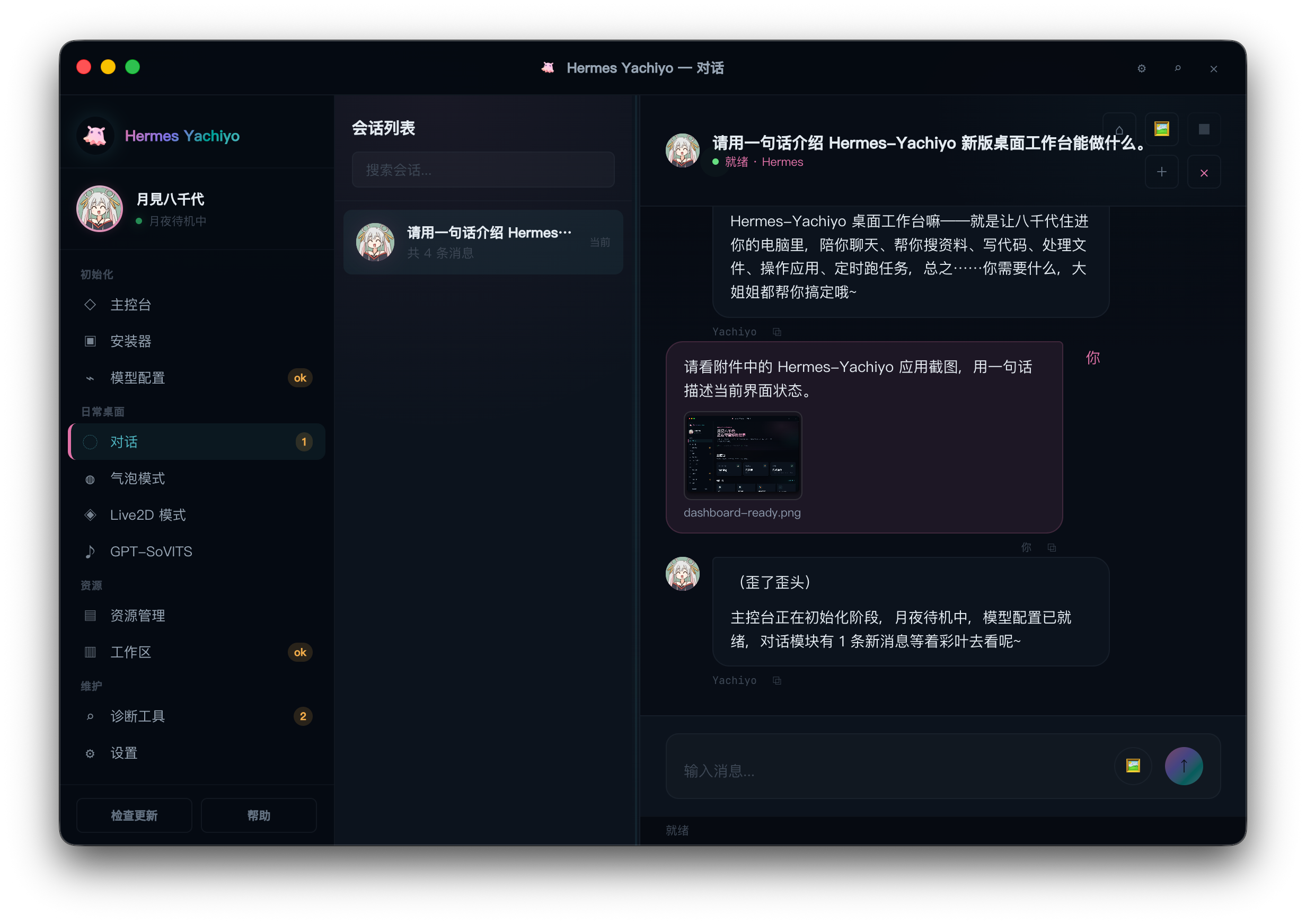Viewport: 1306px width, 924px height.
Task: Open the dashboard-ready.png thumbnail
Action: [x=742, y=456]
